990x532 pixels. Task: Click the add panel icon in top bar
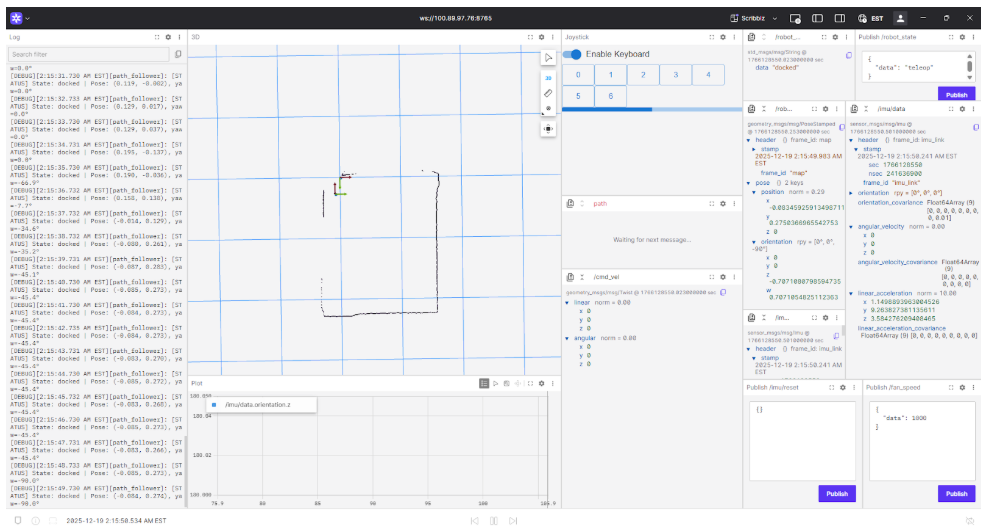point(795,18)
